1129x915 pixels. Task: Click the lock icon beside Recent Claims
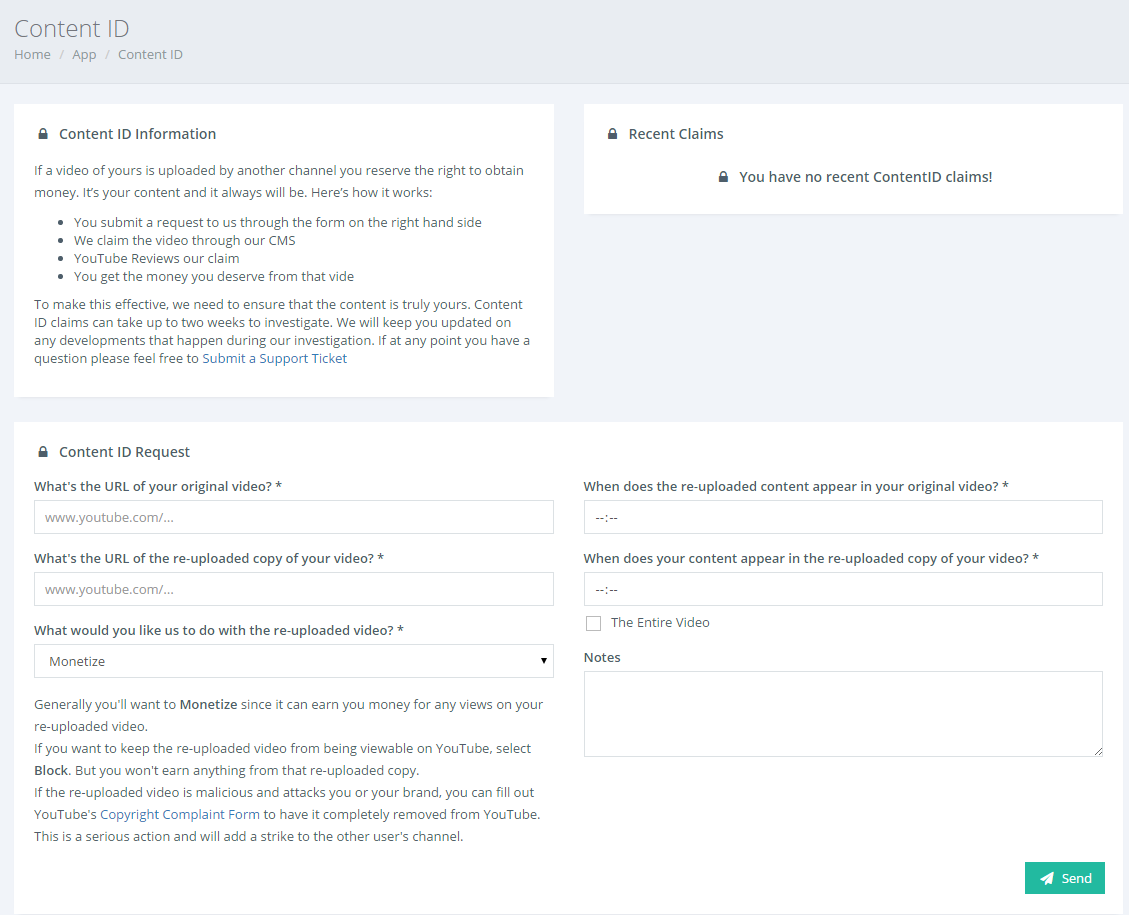tap(613, 134)
